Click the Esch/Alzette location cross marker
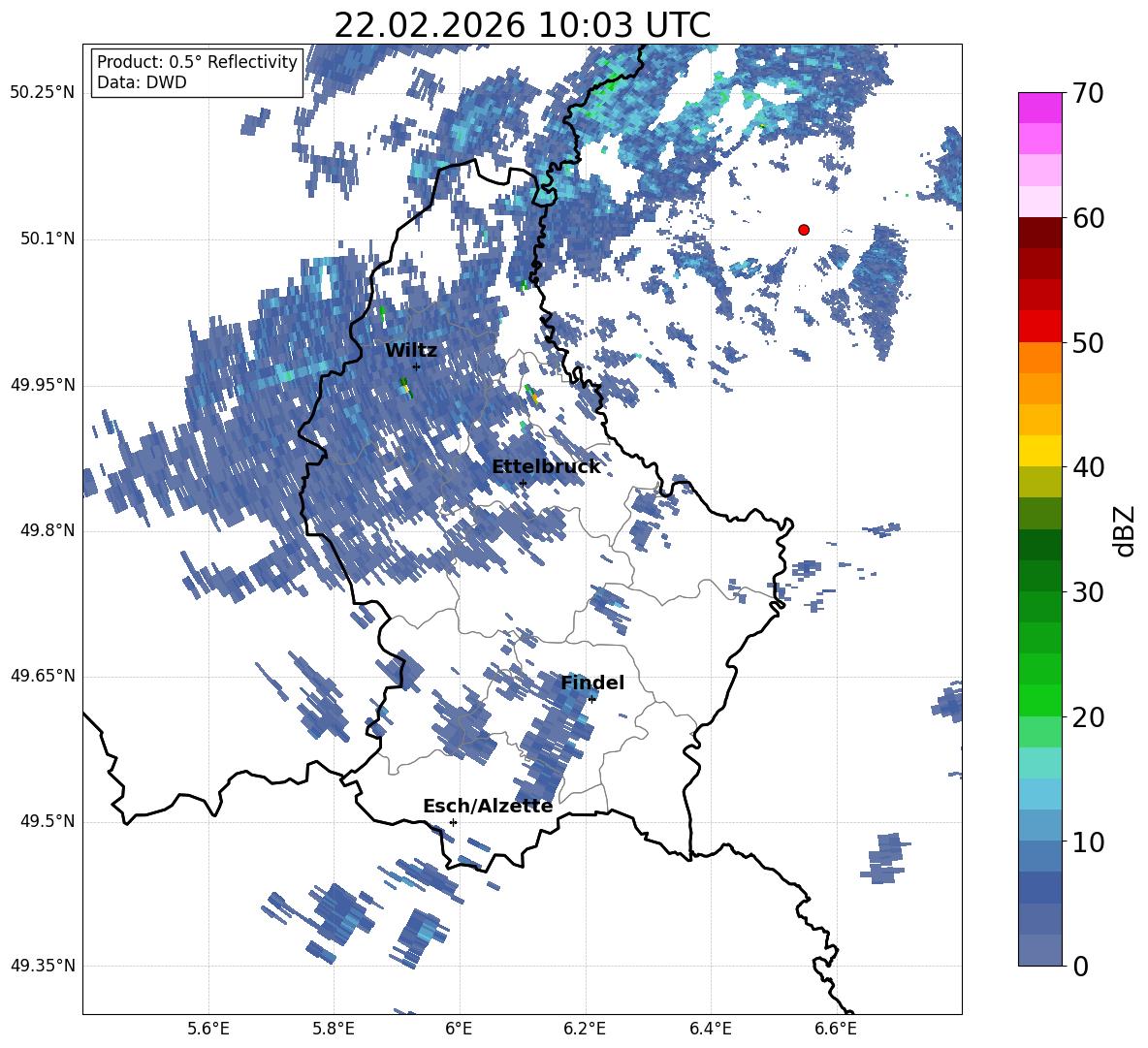This screenshot has height=1048, width=1148. tap(453, 822)
